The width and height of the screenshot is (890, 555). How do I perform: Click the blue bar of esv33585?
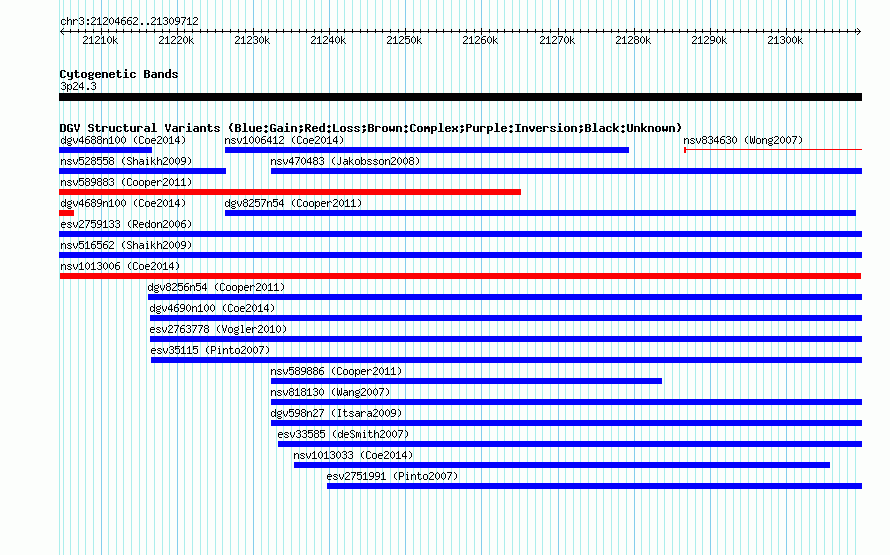[x=570, y=444]
